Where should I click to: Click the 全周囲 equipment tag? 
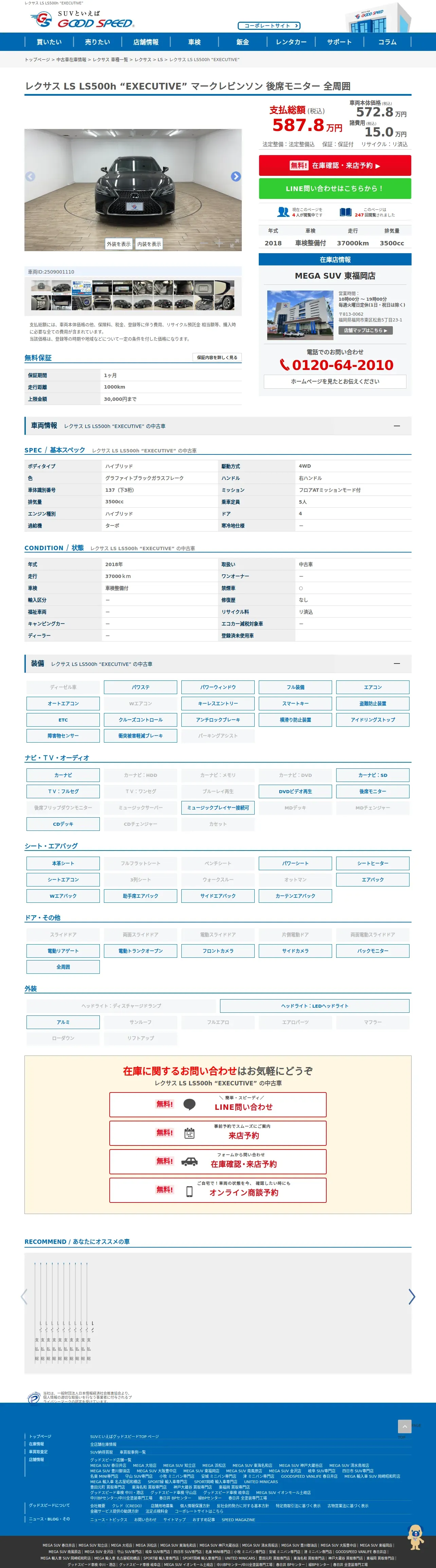click(x=63, y=967)
